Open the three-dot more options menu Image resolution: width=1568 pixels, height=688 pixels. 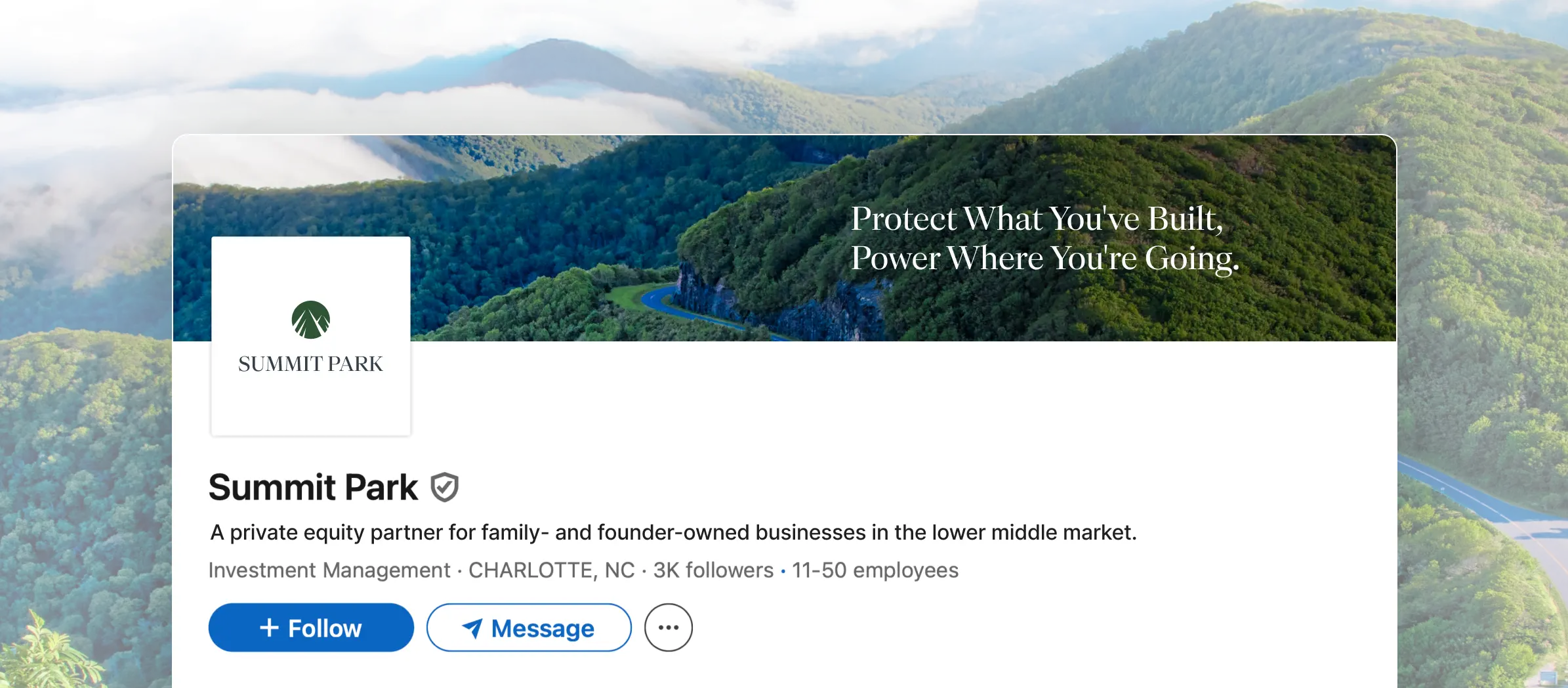coord(668,628)
